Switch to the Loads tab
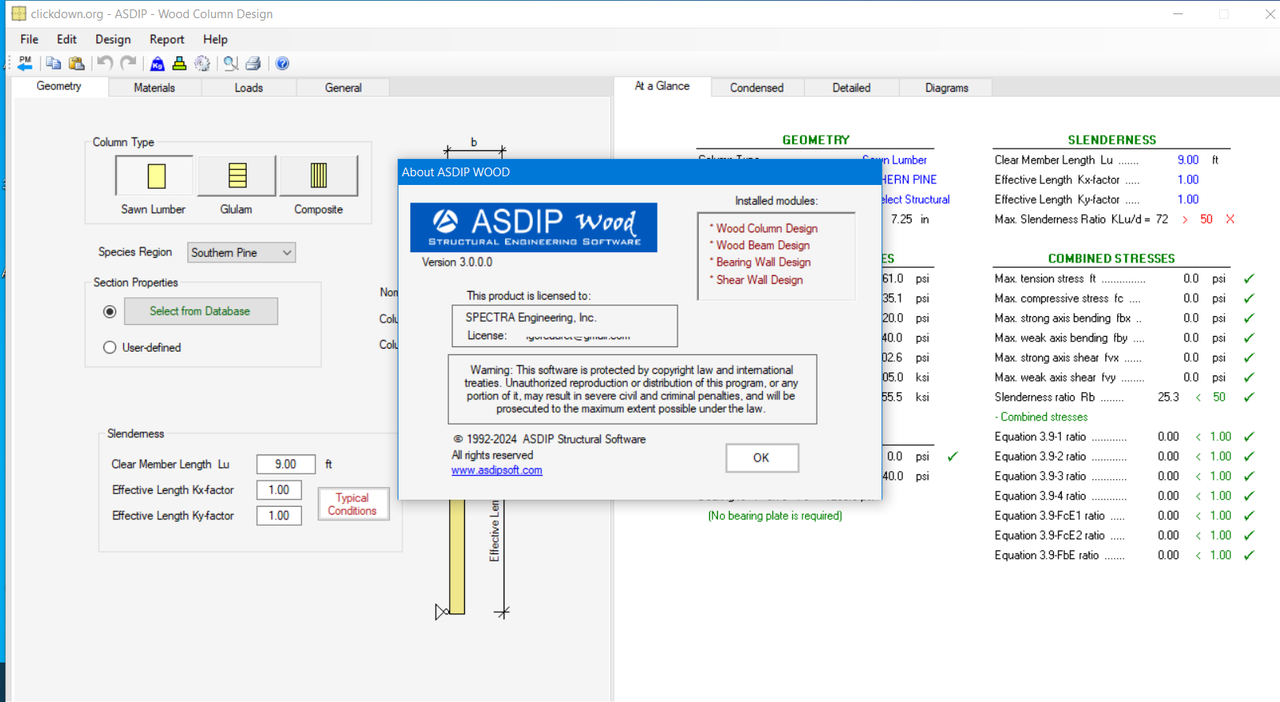1280x702 pixels. tap(249, 88)
